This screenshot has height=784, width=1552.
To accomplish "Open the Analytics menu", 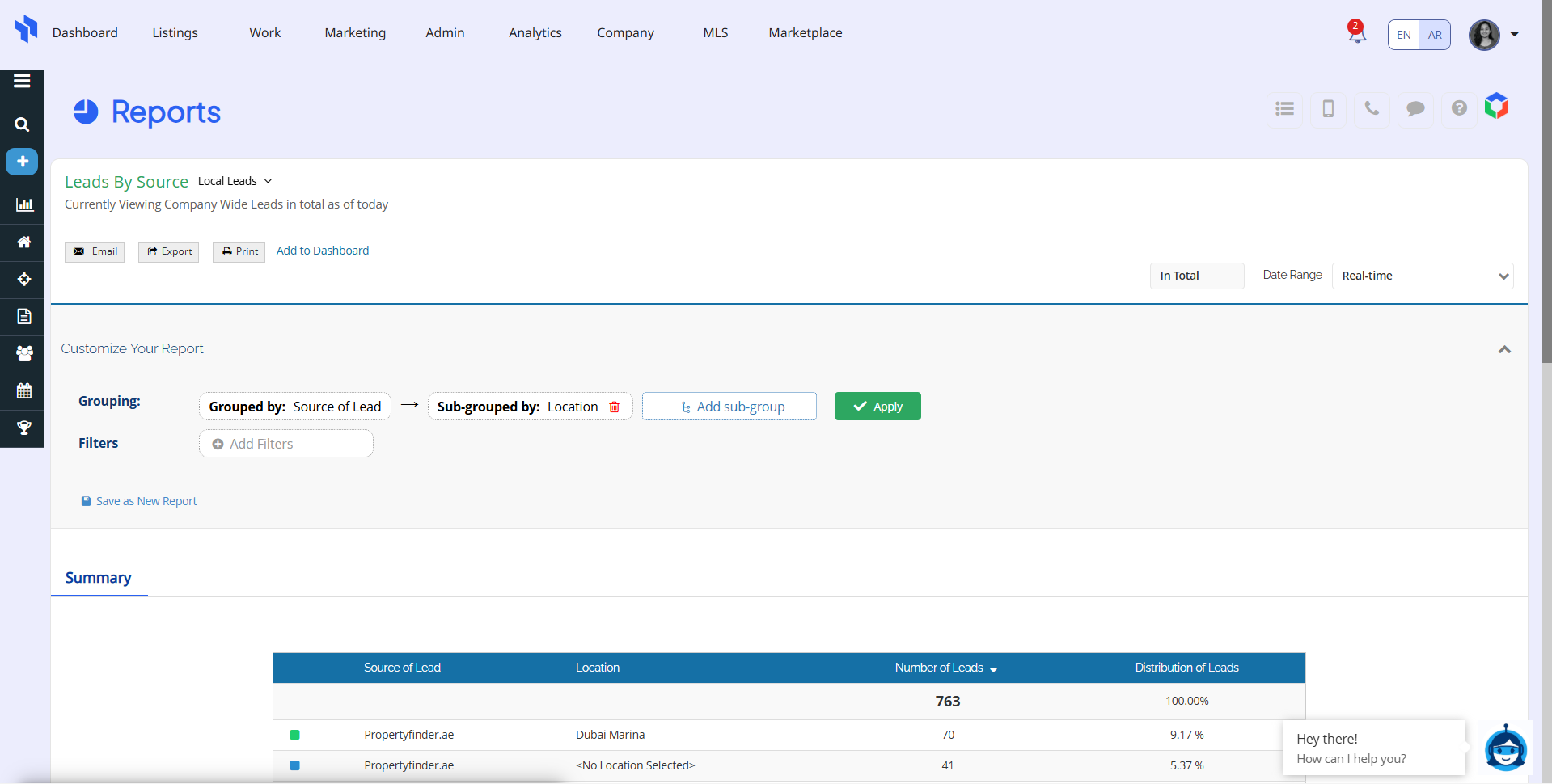I will coord(535,32).
